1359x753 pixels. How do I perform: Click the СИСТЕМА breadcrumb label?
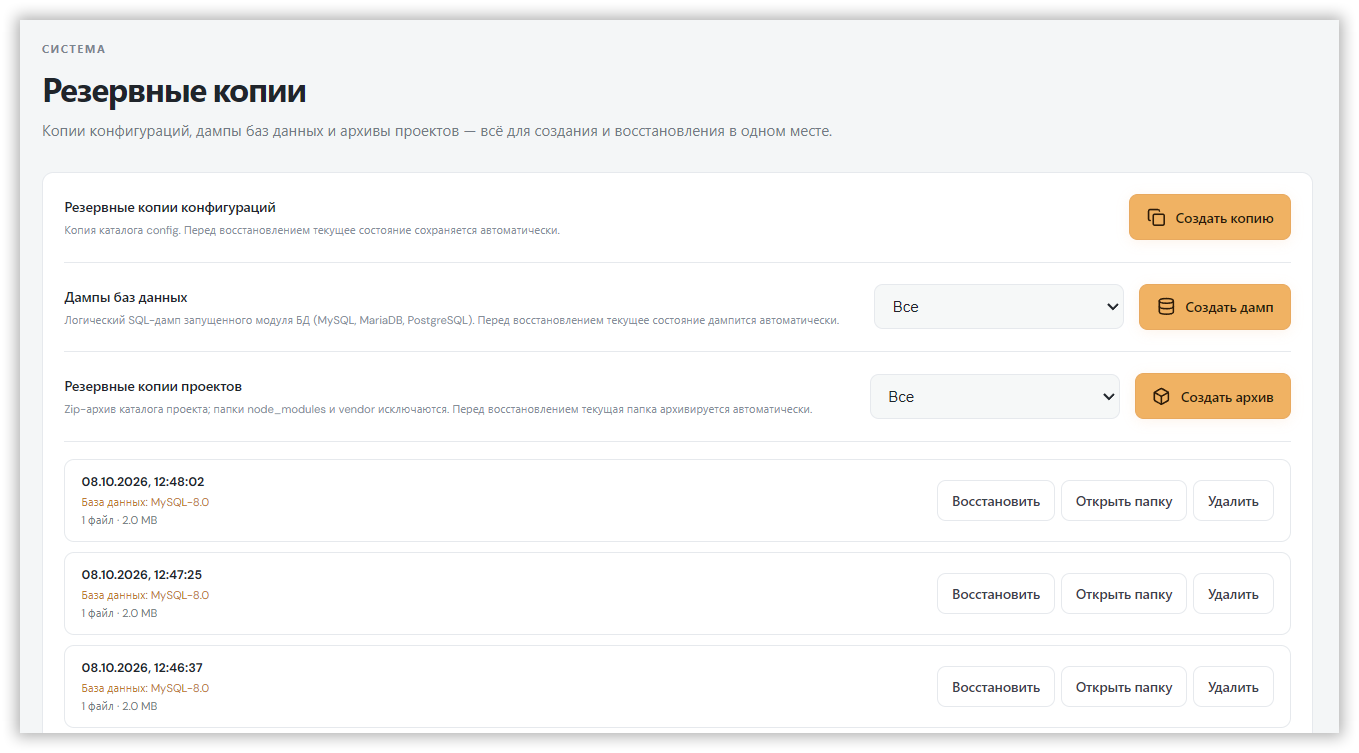coord(74,49)
